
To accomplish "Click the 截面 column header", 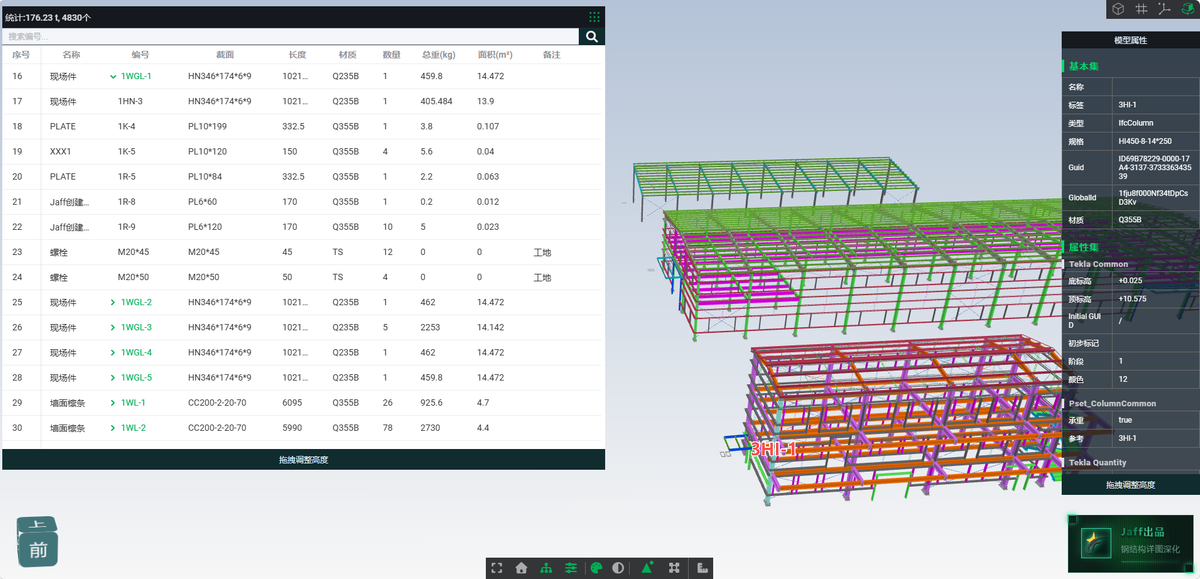I will click(x=225, y=55).
